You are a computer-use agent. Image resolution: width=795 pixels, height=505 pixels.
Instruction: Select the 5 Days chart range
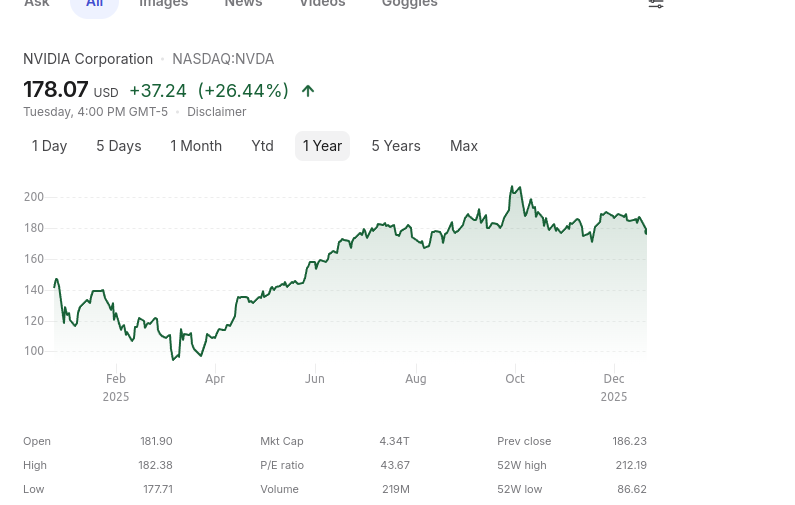(119, 146)
